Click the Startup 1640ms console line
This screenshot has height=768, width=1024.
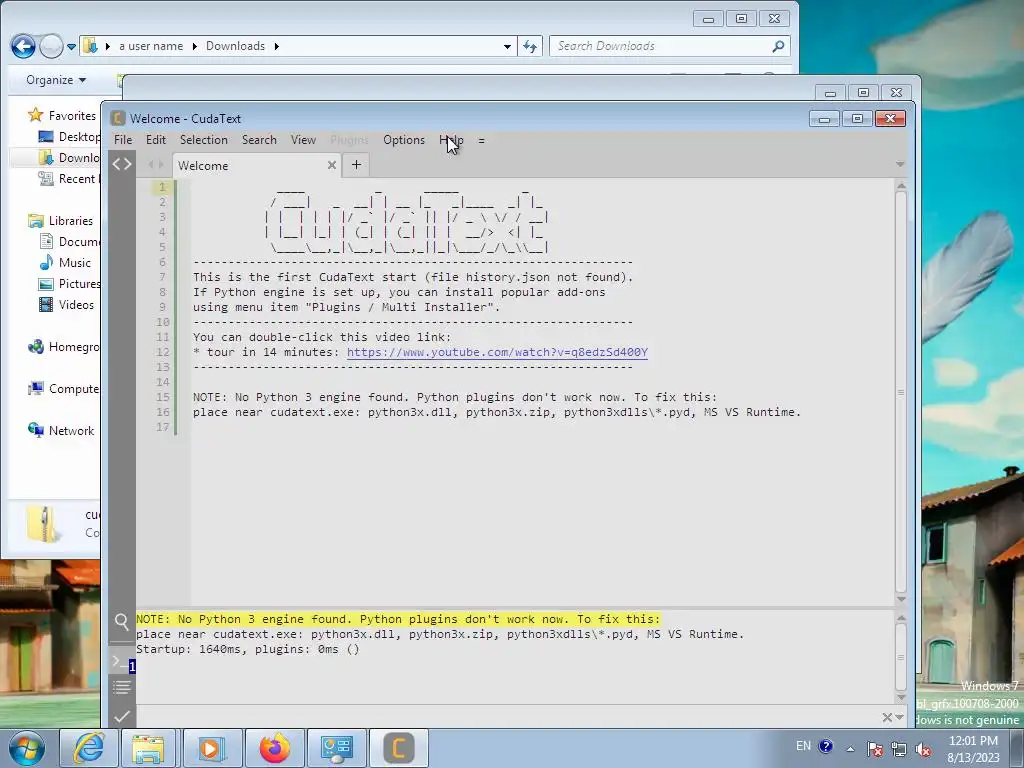point(248,649)
